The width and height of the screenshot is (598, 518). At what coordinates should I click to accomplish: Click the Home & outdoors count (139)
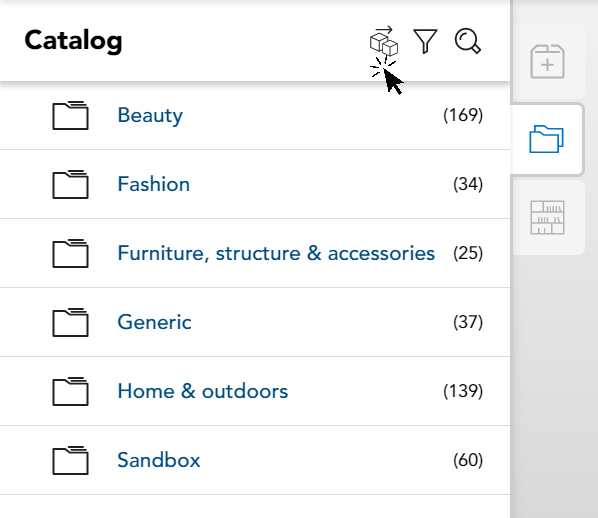tap(463, 391)
